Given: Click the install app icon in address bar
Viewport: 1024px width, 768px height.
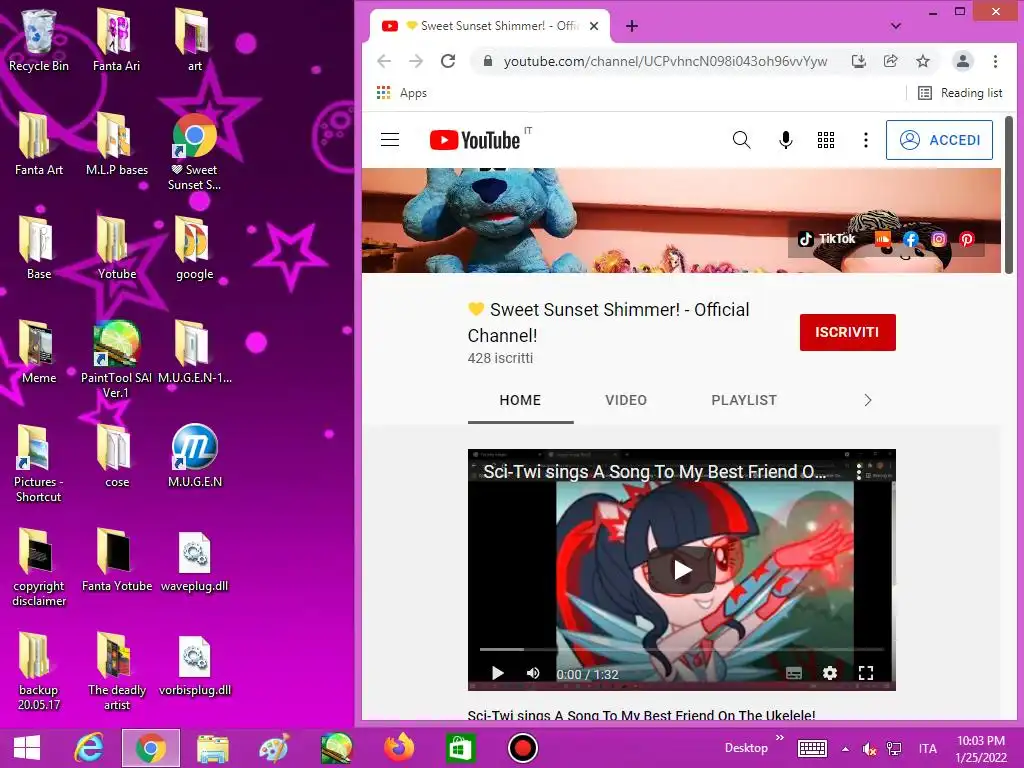Looking at the screenshot, I should 859,61.
